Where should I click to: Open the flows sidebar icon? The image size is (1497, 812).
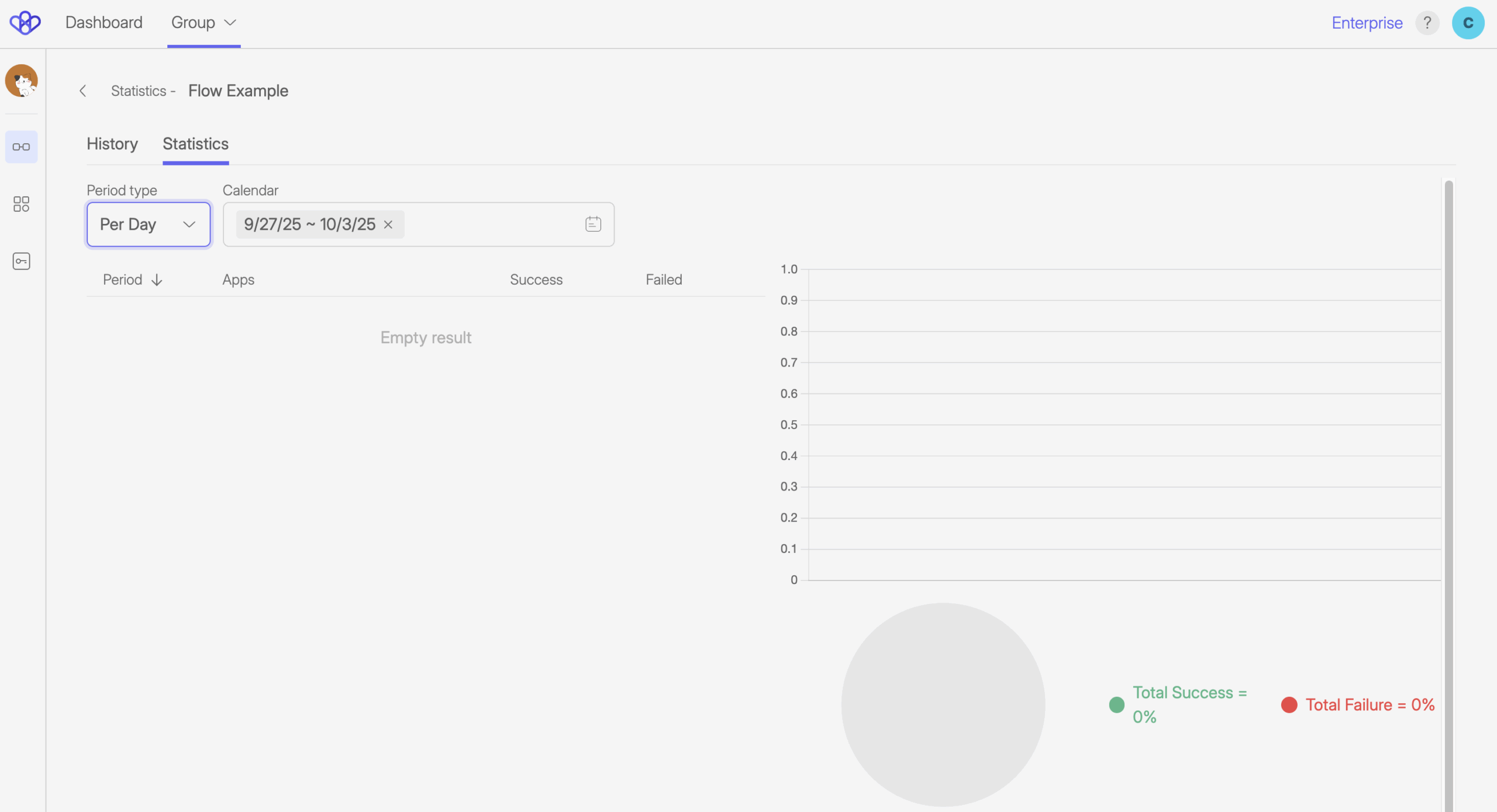click(x=21, y=147)
